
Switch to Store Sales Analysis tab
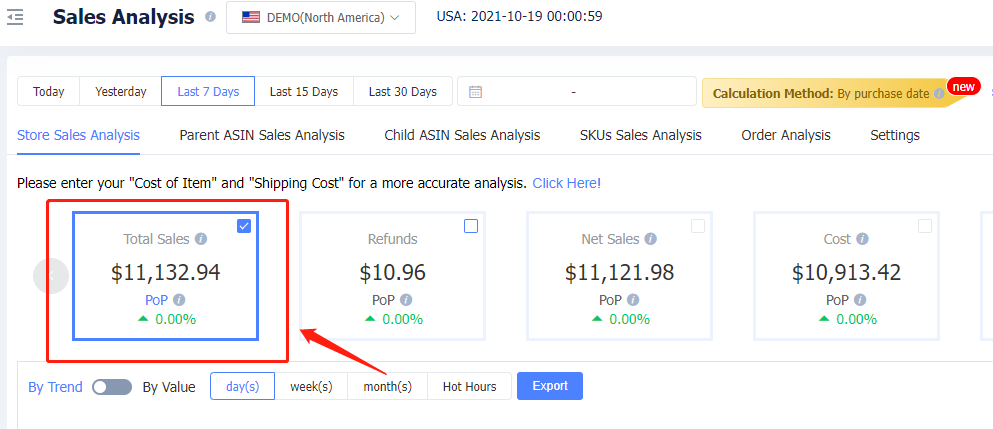pos(79,135)
